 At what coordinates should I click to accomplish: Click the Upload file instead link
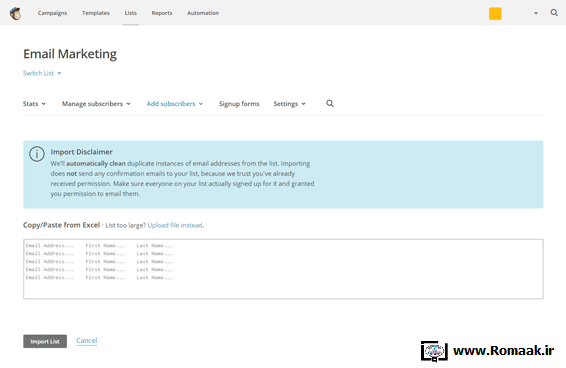tap(175, 225)
